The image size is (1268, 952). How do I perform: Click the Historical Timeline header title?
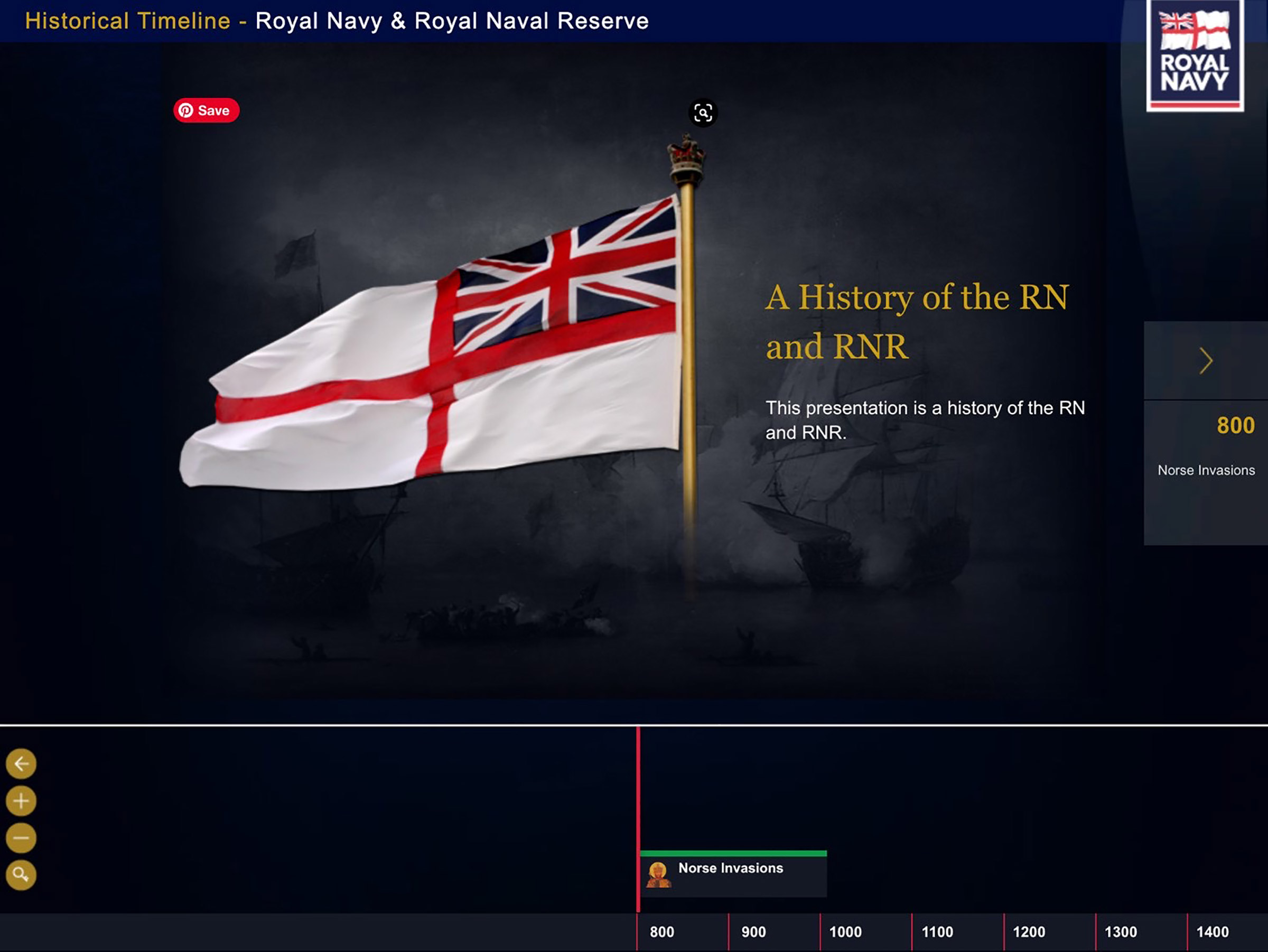click(x=337, y=21)
